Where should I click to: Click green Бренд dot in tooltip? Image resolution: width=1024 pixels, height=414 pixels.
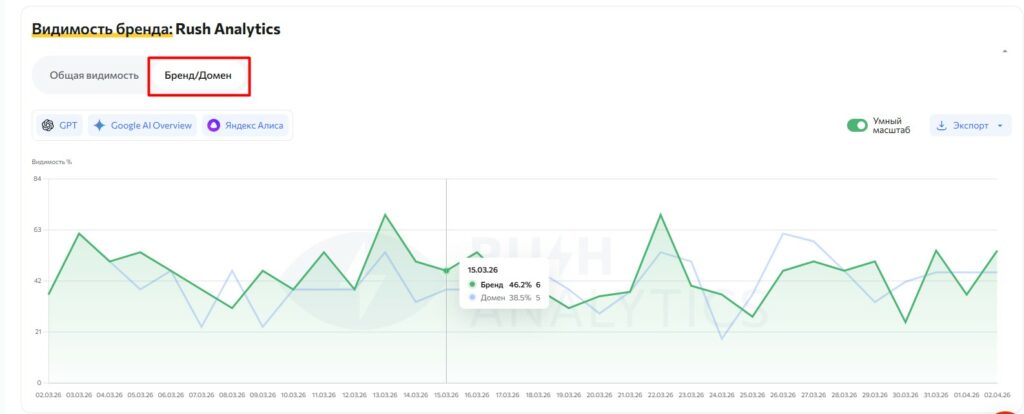pyautogui.click(x=472, y=285)
